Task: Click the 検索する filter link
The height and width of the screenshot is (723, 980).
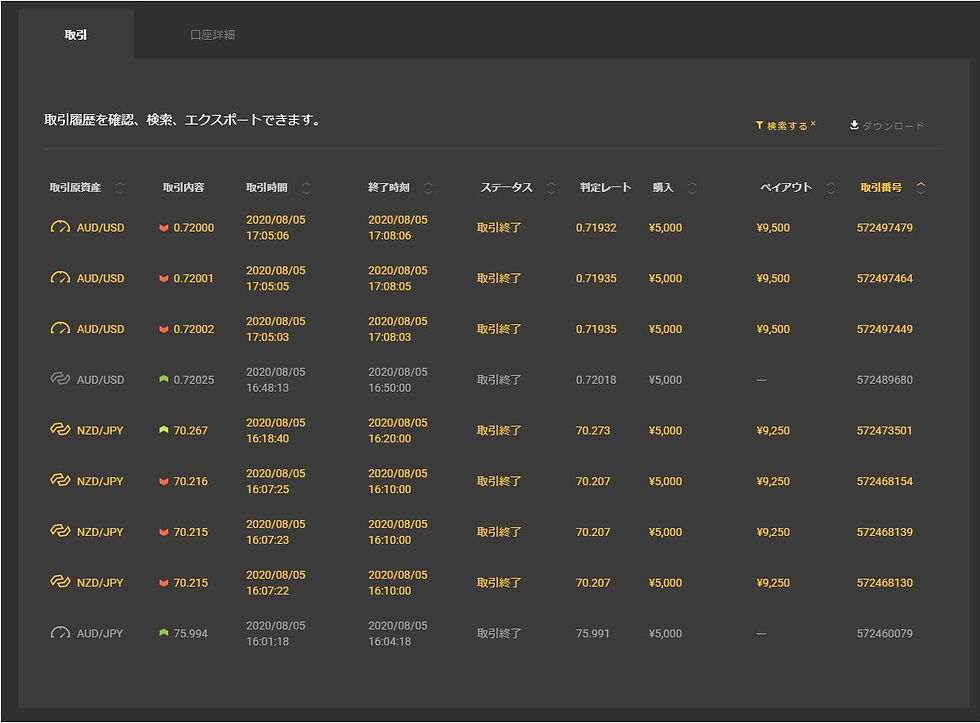Action: pos(787,126)
